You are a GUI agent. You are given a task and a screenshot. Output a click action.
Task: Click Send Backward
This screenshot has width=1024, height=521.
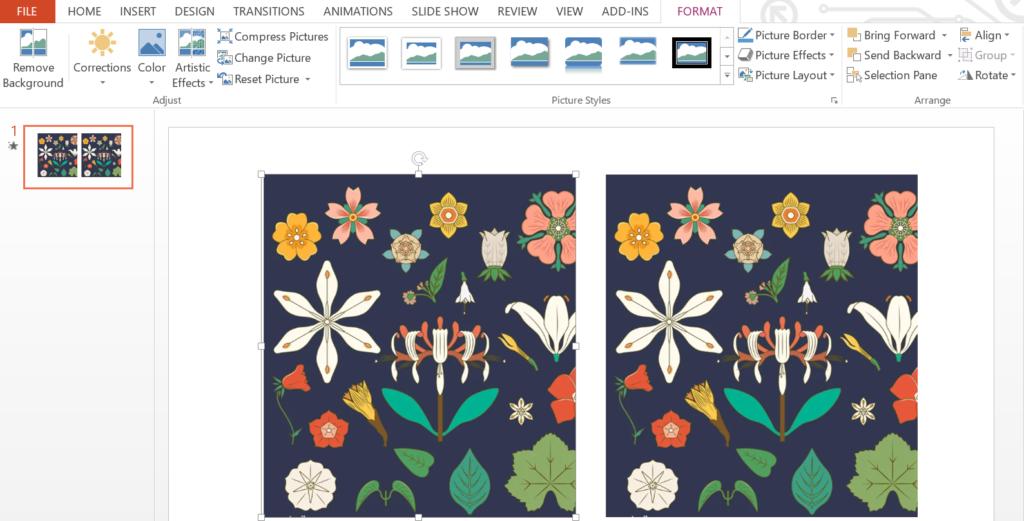click(x=894, y=55)
